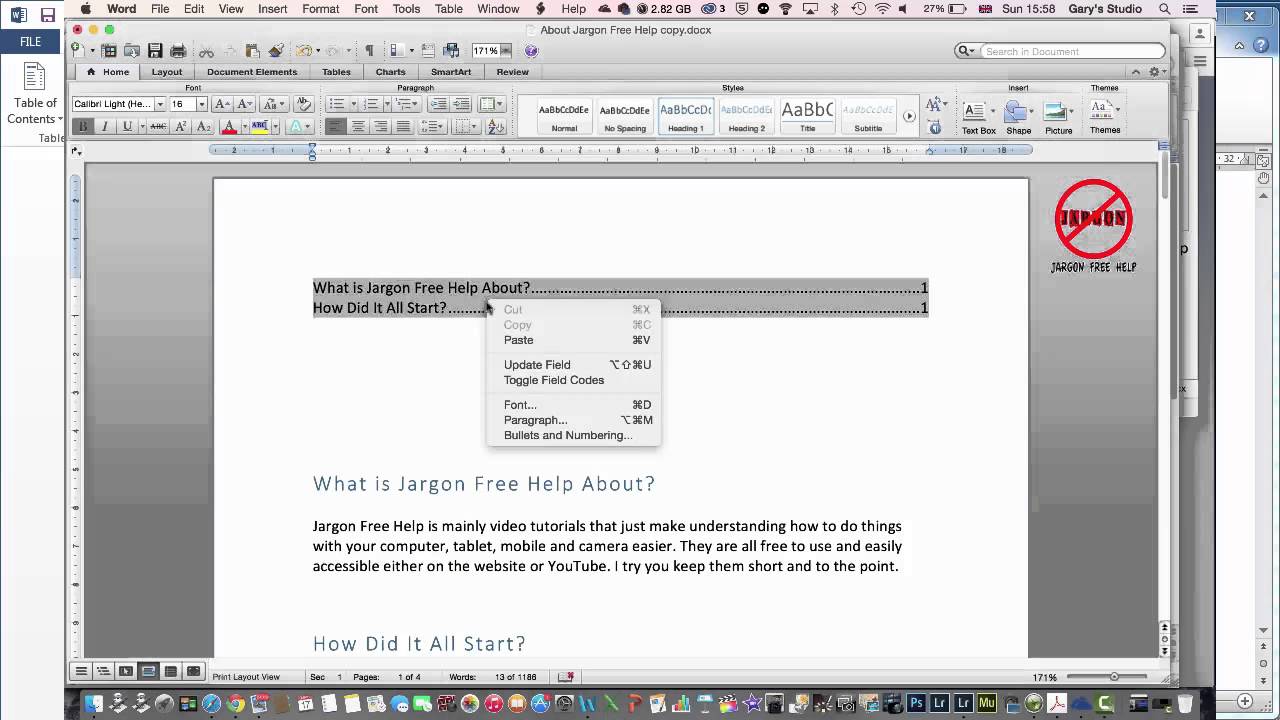Screen dimensions: 1280x720
Task: Open the format painter brush icon
Action: point(276,51)
